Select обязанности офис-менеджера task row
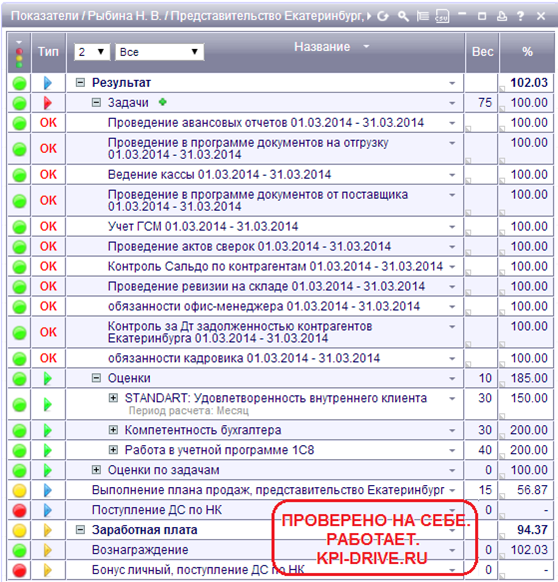 264,307
